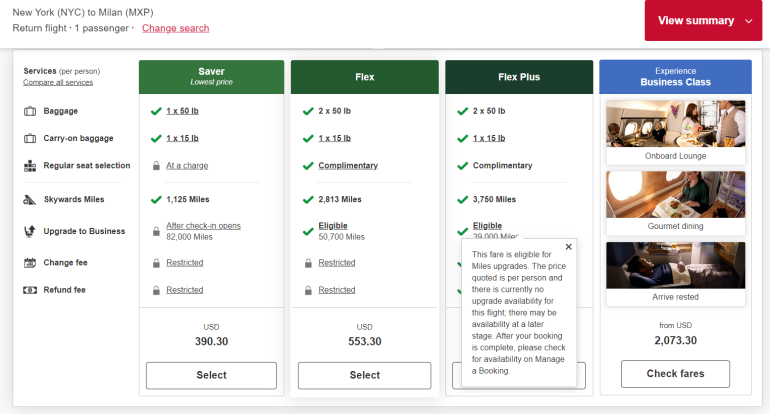This screenshot has width=770, height=414.
Task: Click Saver 'After check-in opens' upgrade link
Action: click(203, 226)
